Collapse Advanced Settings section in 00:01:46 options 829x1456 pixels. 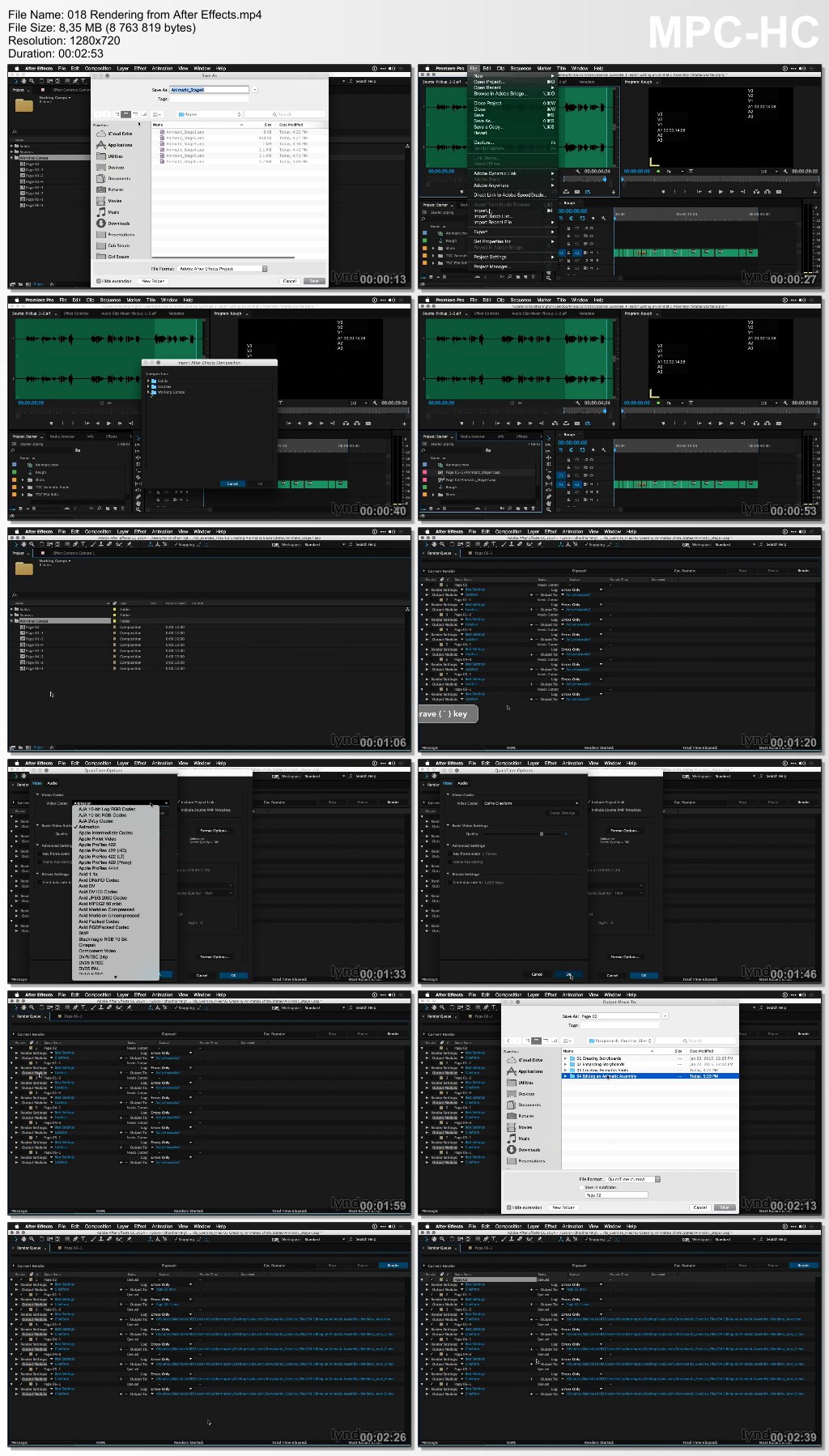[x=448, y=845]
